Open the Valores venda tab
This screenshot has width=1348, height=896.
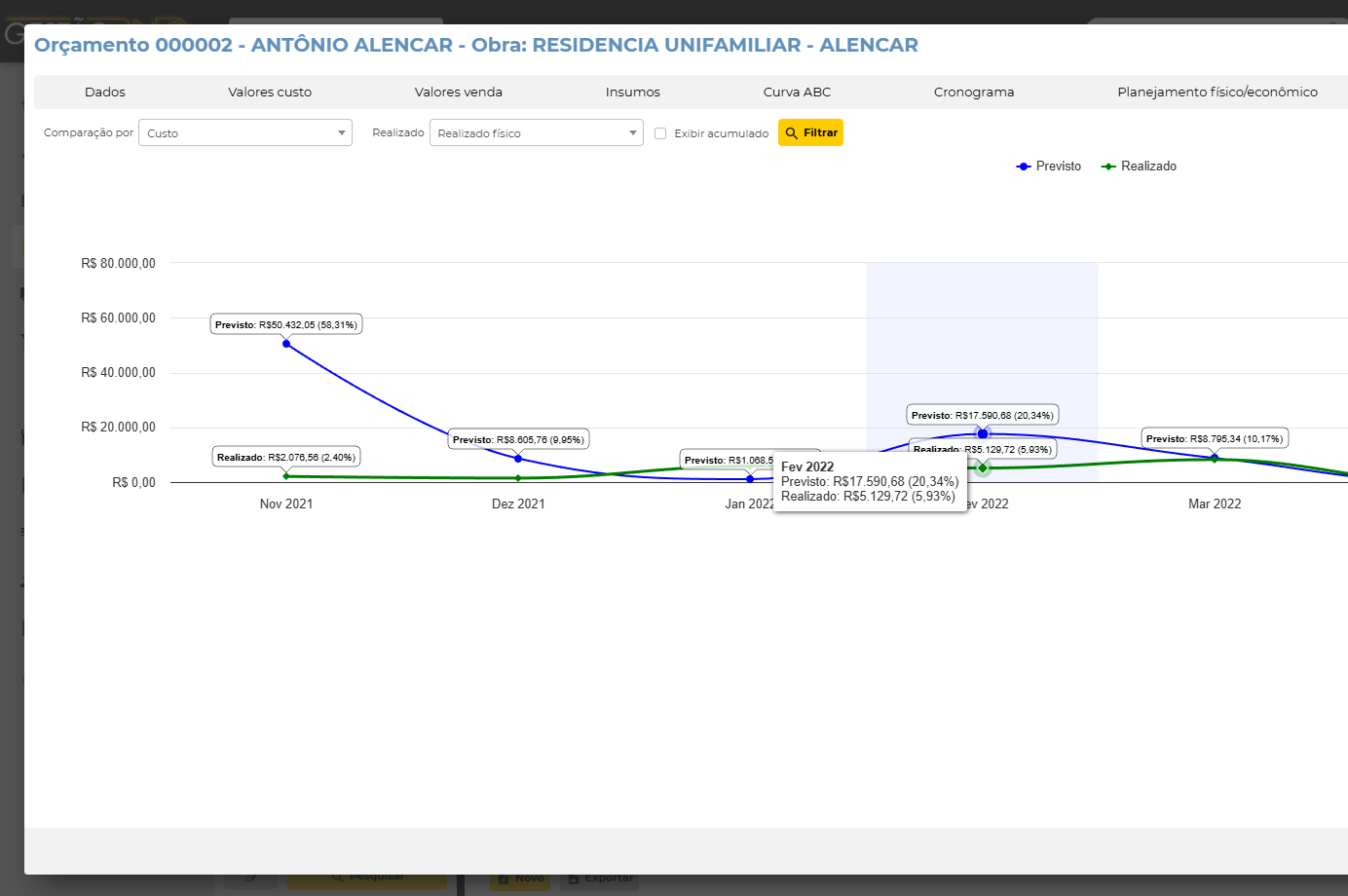458,93
